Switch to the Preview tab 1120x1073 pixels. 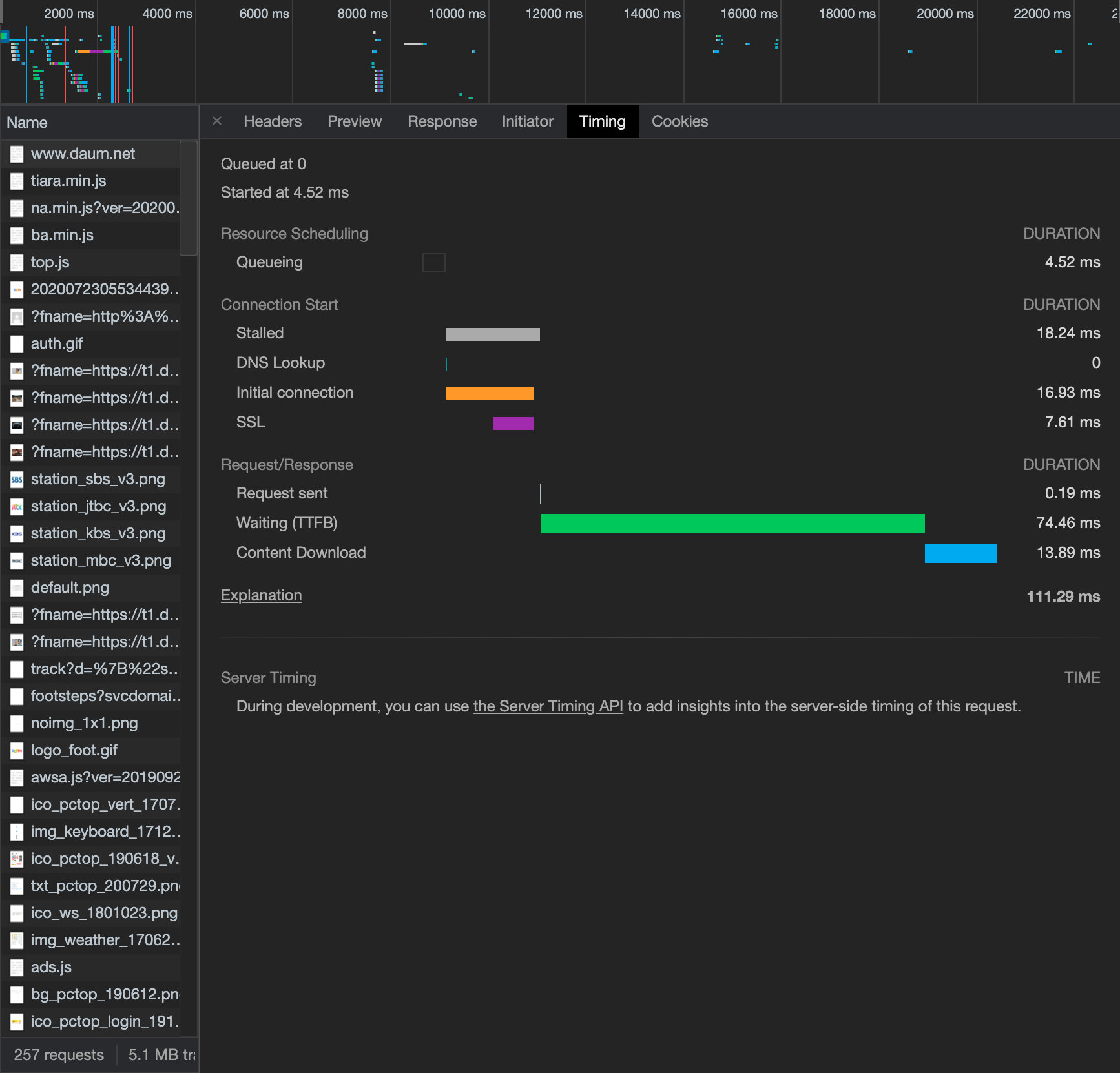355,121
